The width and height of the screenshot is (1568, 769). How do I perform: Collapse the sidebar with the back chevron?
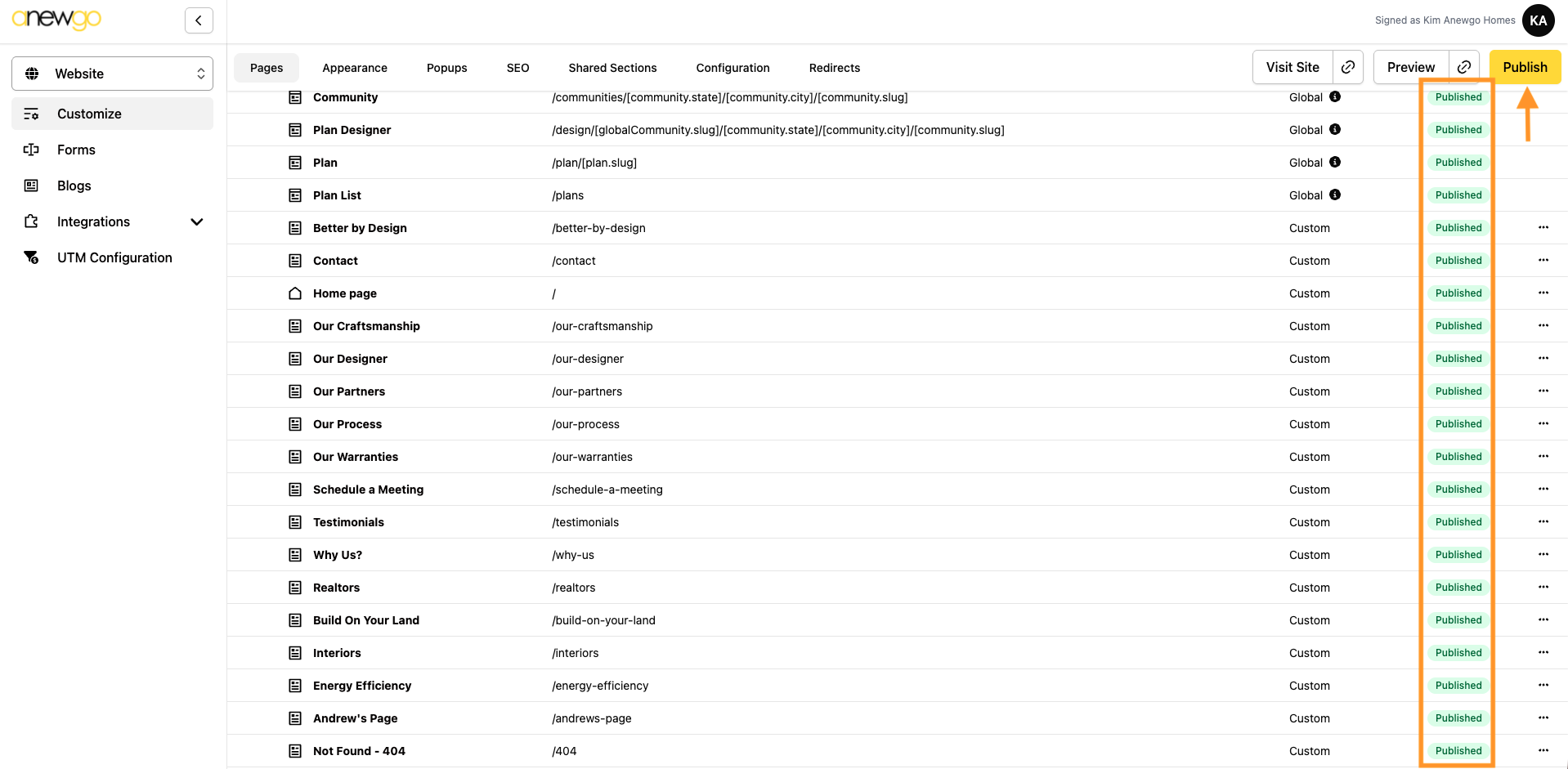pos(199,20)
